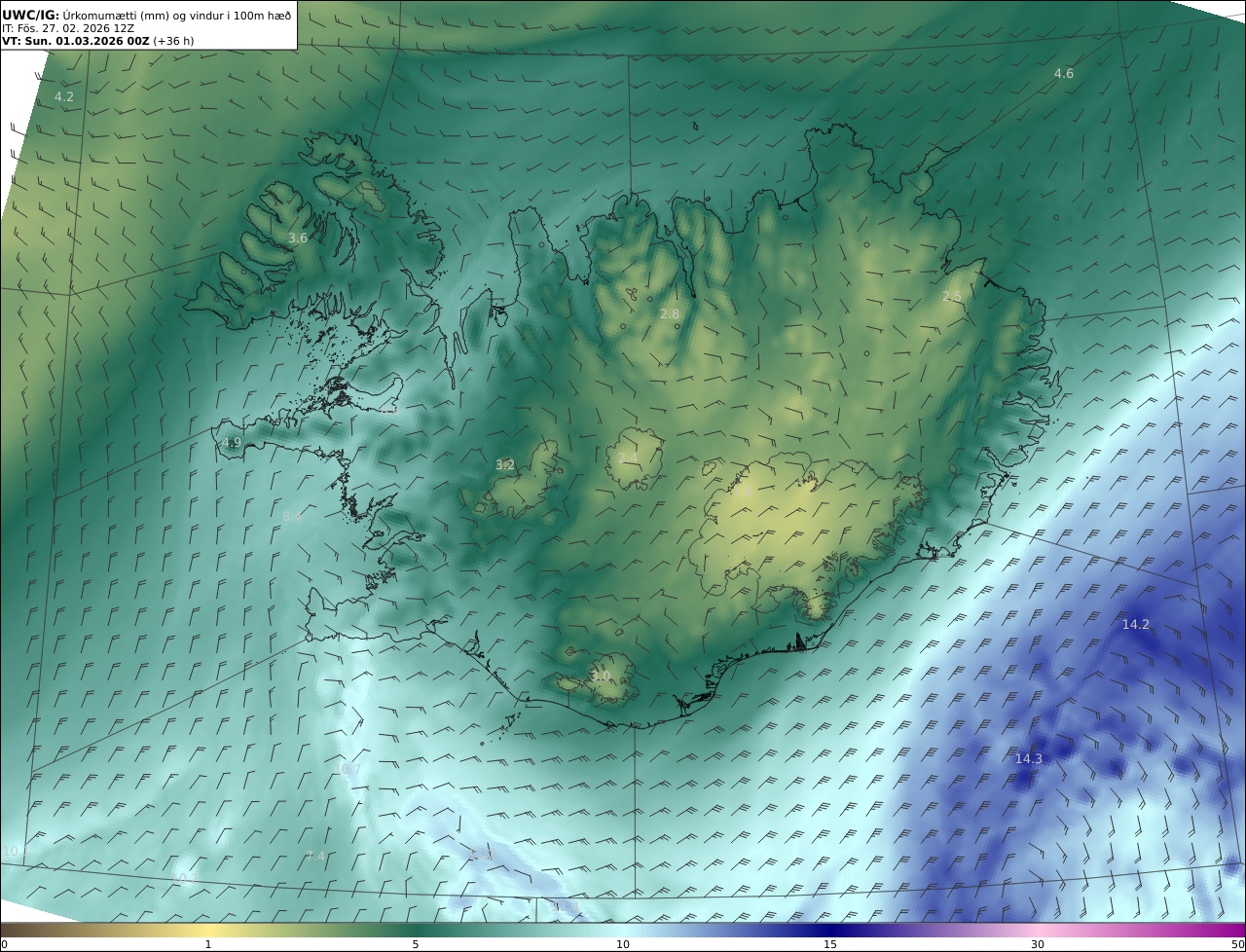The height and width of the screenshot is (952, 1246).
Task: Click the 'UWC/IG:' source label
Action: click(x=30, y=15)
